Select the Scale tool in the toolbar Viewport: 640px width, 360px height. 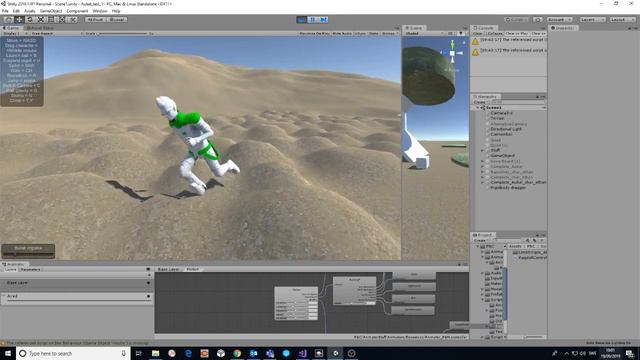(40, 20)
